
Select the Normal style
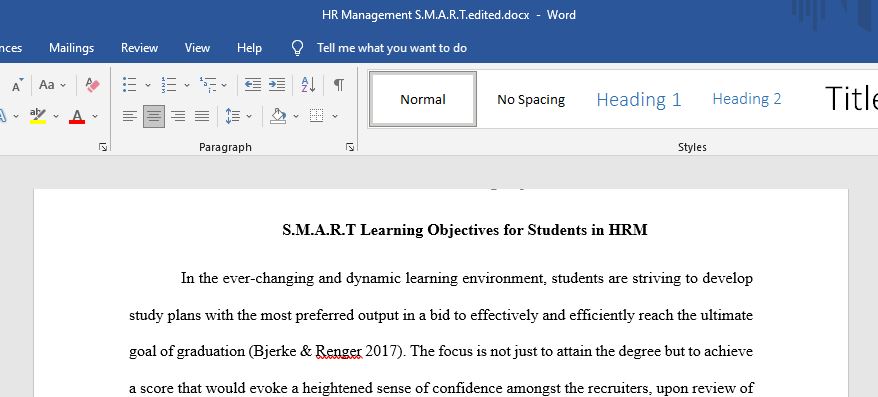(x=423, y=99)
